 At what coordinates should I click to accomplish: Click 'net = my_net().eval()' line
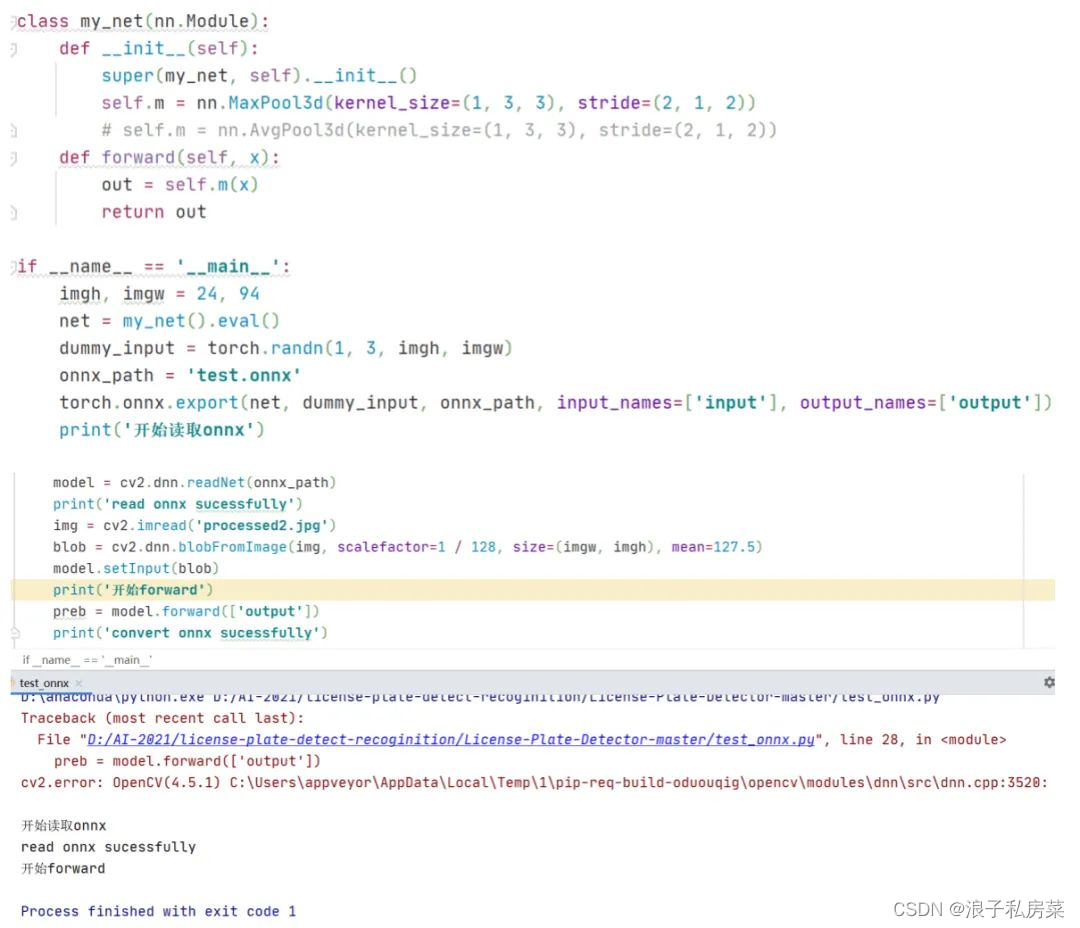point(169,322)
